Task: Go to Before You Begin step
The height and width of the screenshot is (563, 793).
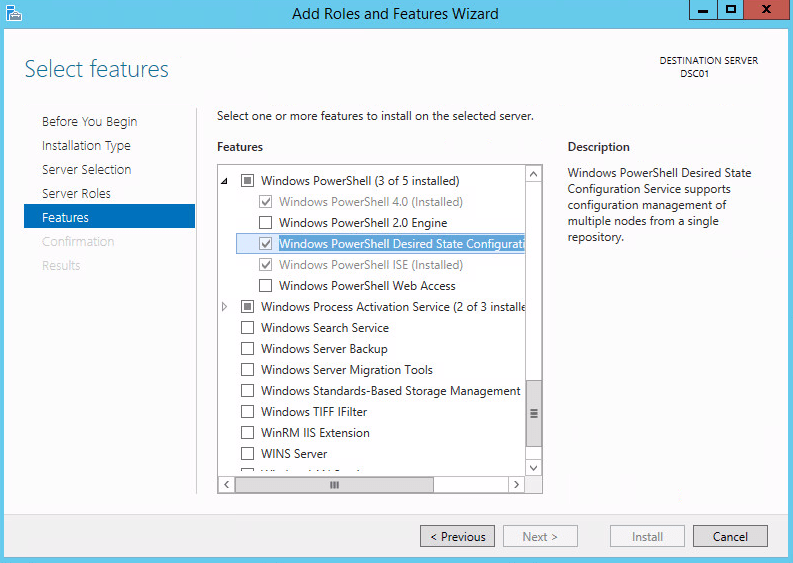Action: (90, 121)
